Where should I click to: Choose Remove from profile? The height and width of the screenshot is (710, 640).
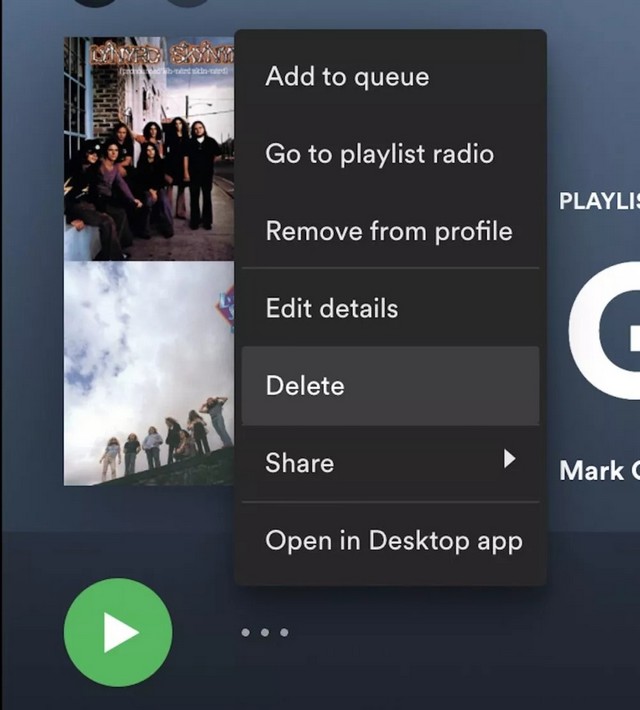pos(390,231)
